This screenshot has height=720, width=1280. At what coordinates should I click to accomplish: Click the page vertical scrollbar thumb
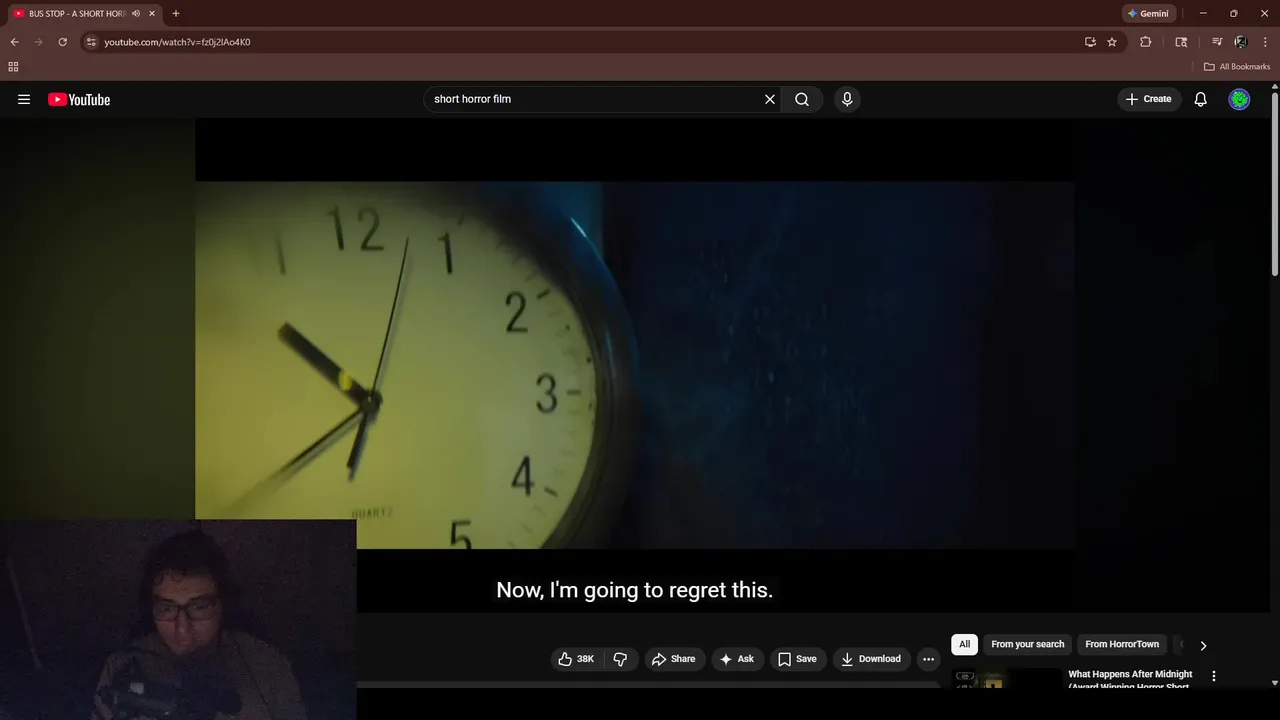coord(1275,182)
